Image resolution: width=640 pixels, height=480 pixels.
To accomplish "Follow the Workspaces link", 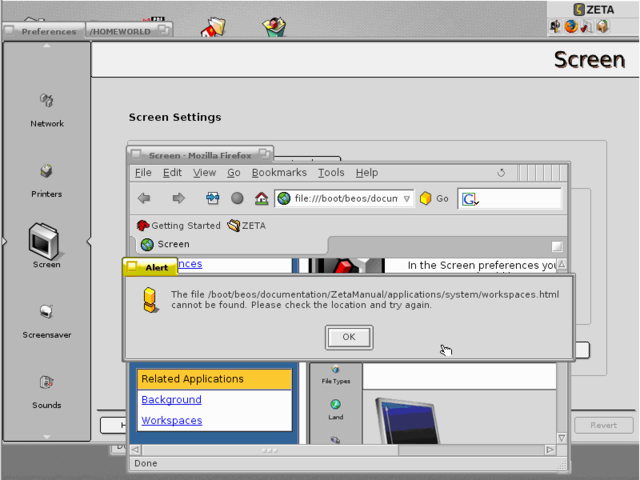I will (171, 421).
